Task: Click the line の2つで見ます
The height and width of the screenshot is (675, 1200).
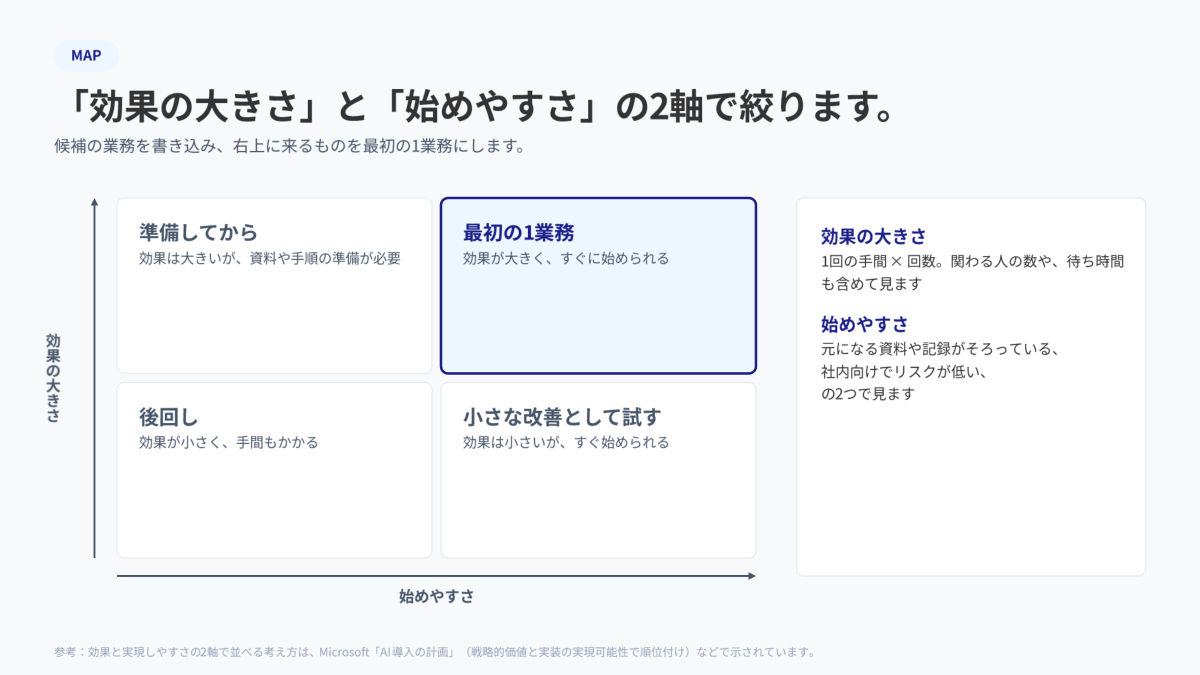Action: click(x=868, y=394)
